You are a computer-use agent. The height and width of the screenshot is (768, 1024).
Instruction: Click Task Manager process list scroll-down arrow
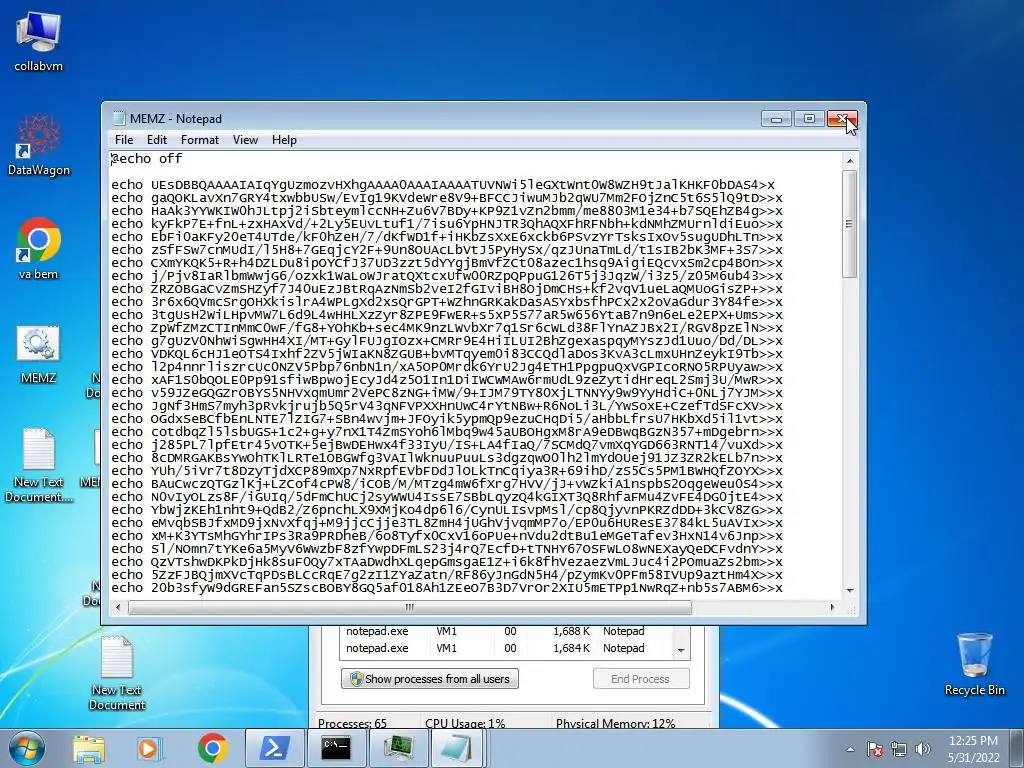[x=681, y=650]
